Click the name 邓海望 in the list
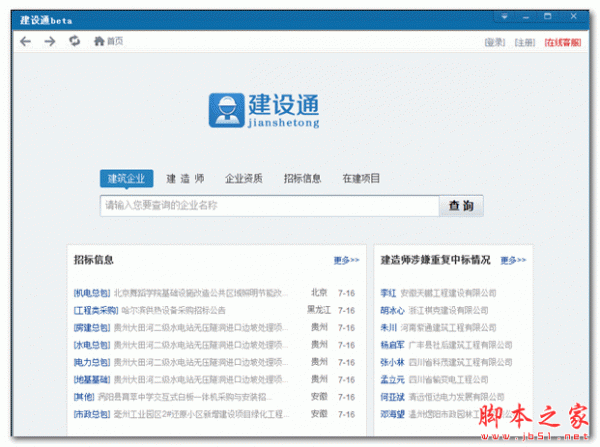 tap(392, 414)
